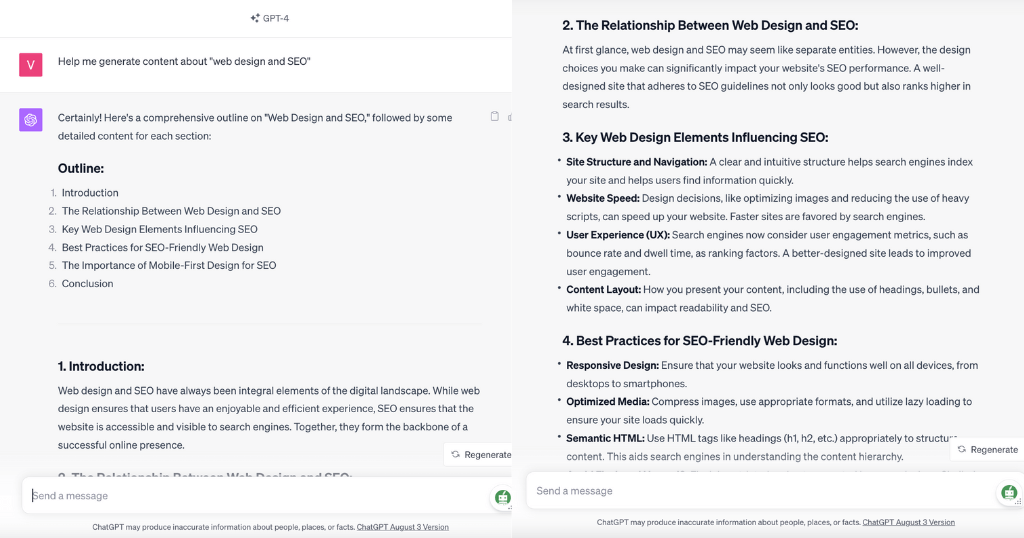Click the intro paragraph starting "Web design and SEO have always"
The width and height of the screenshot is (1024, 538).
click(269, 418)
